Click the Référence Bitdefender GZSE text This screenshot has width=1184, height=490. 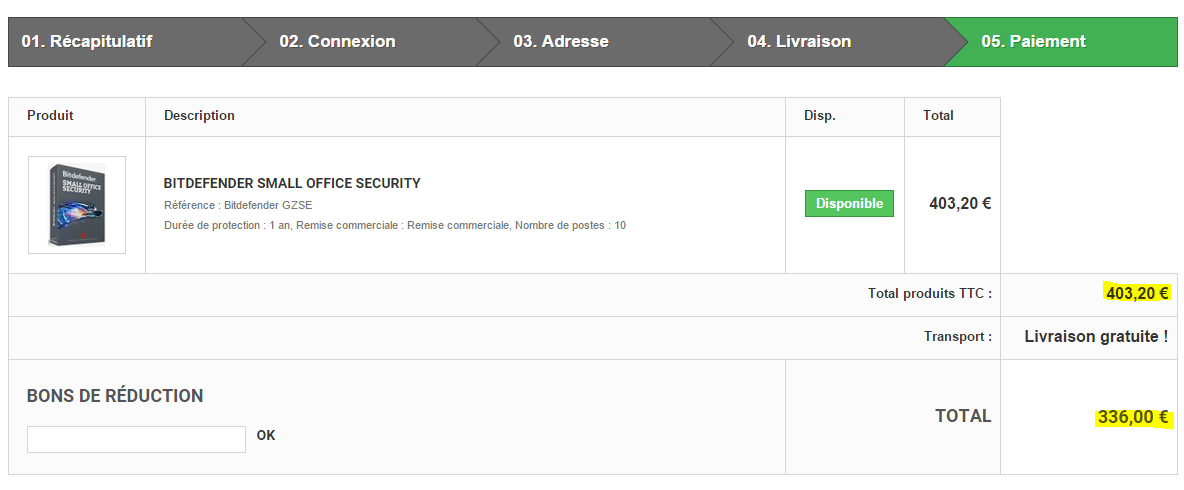(238, 205)
